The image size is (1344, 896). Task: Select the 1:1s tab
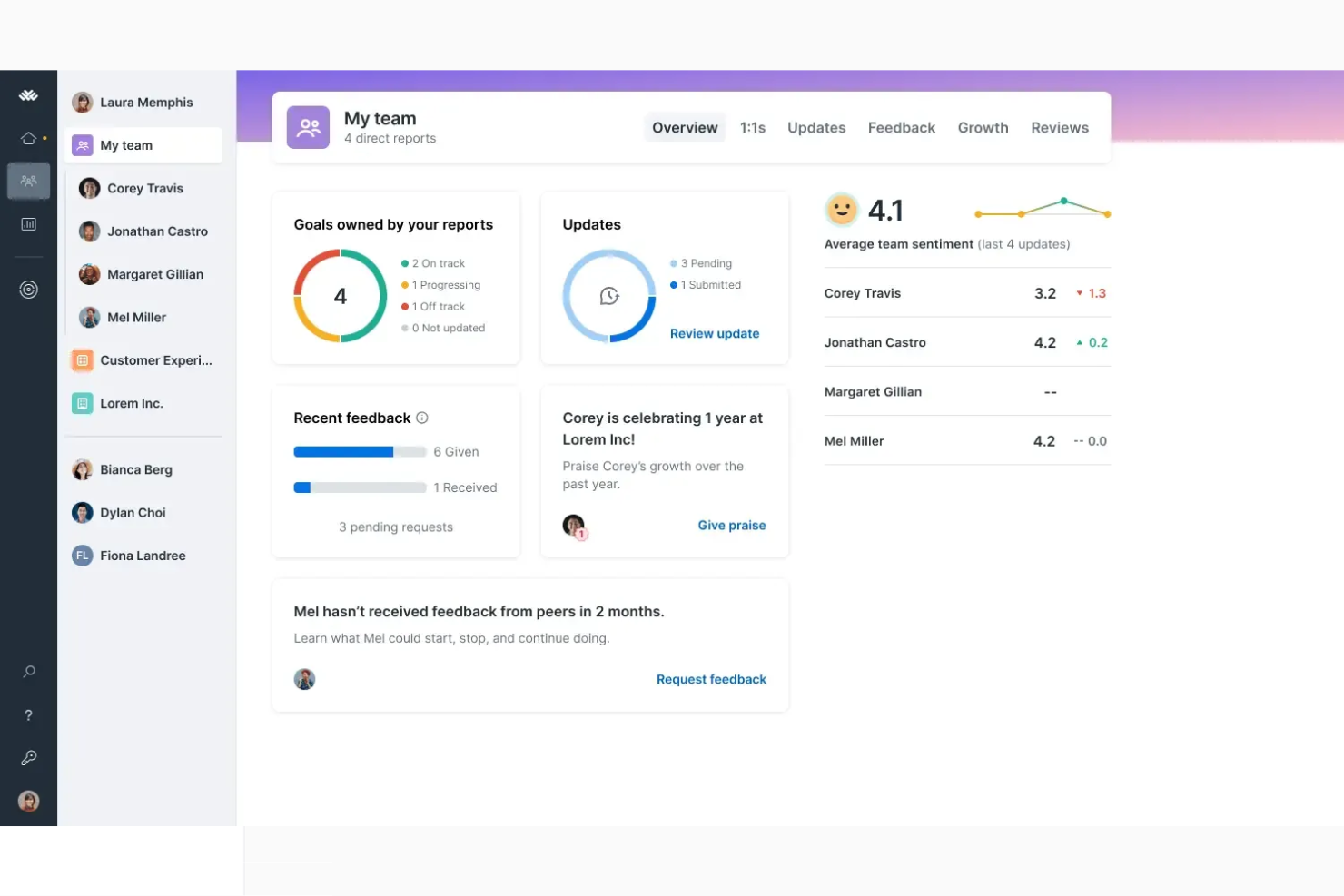coord(752,127)
